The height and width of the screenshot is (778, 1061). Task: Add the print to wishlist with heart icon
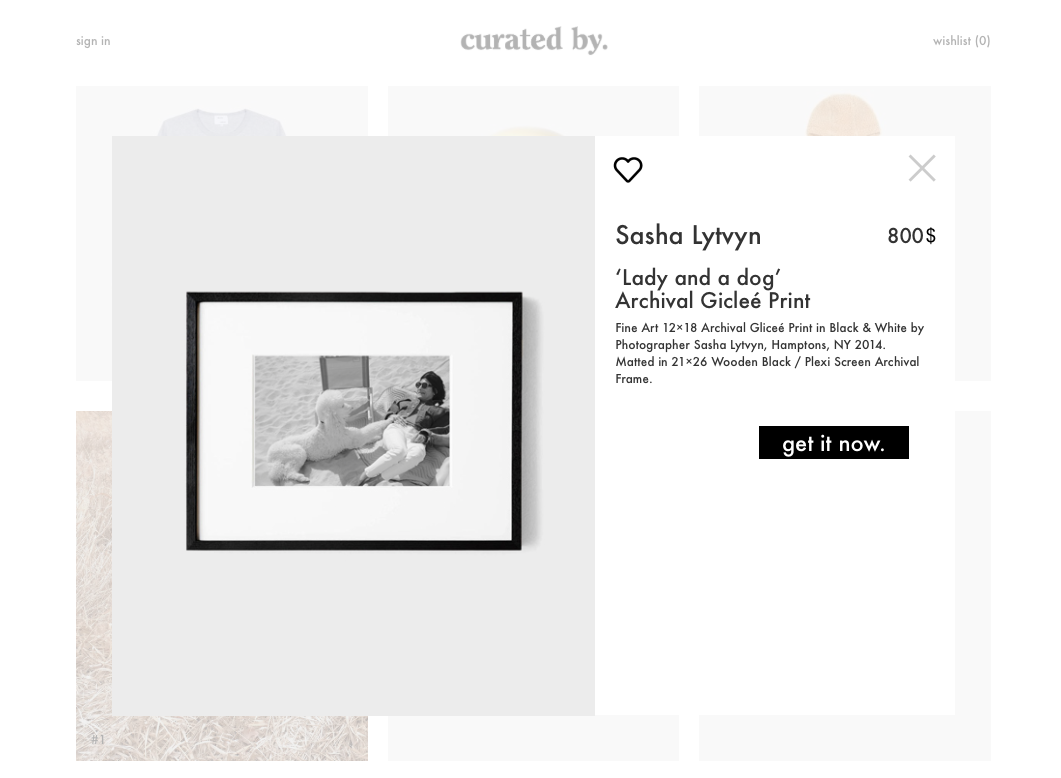(628, 170)
